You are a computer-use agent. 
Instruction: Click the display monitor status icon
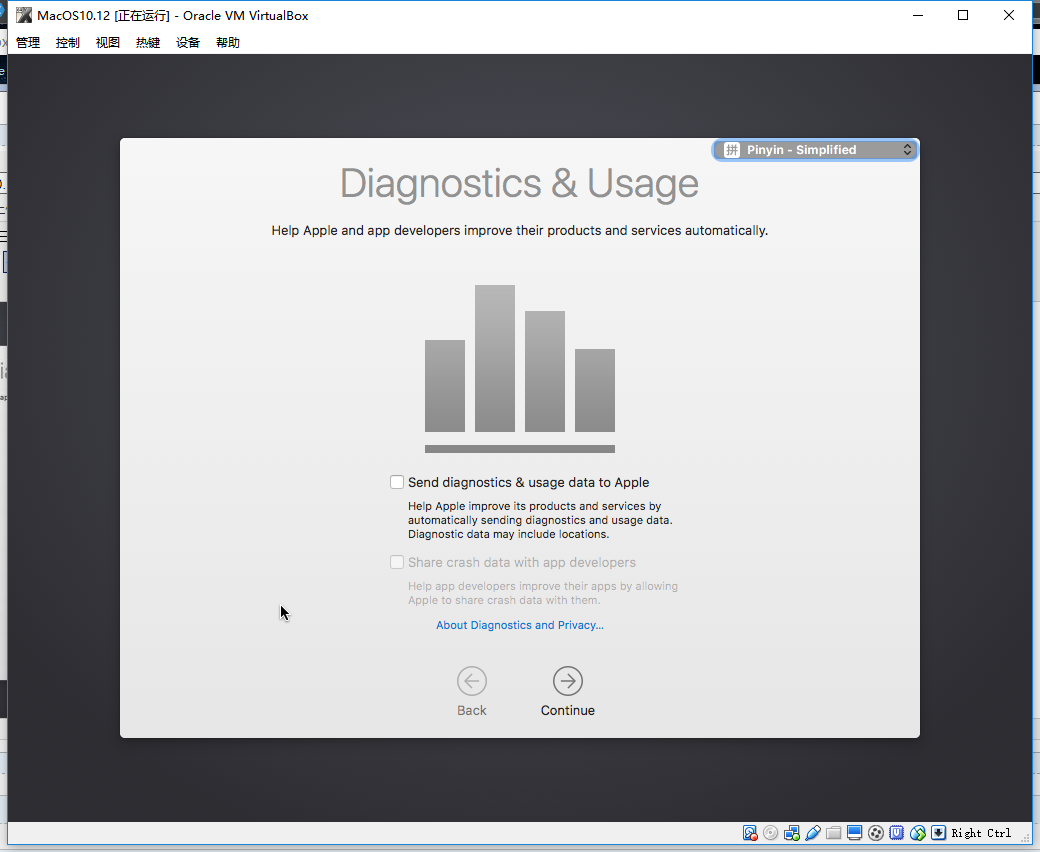click(854, 833)
